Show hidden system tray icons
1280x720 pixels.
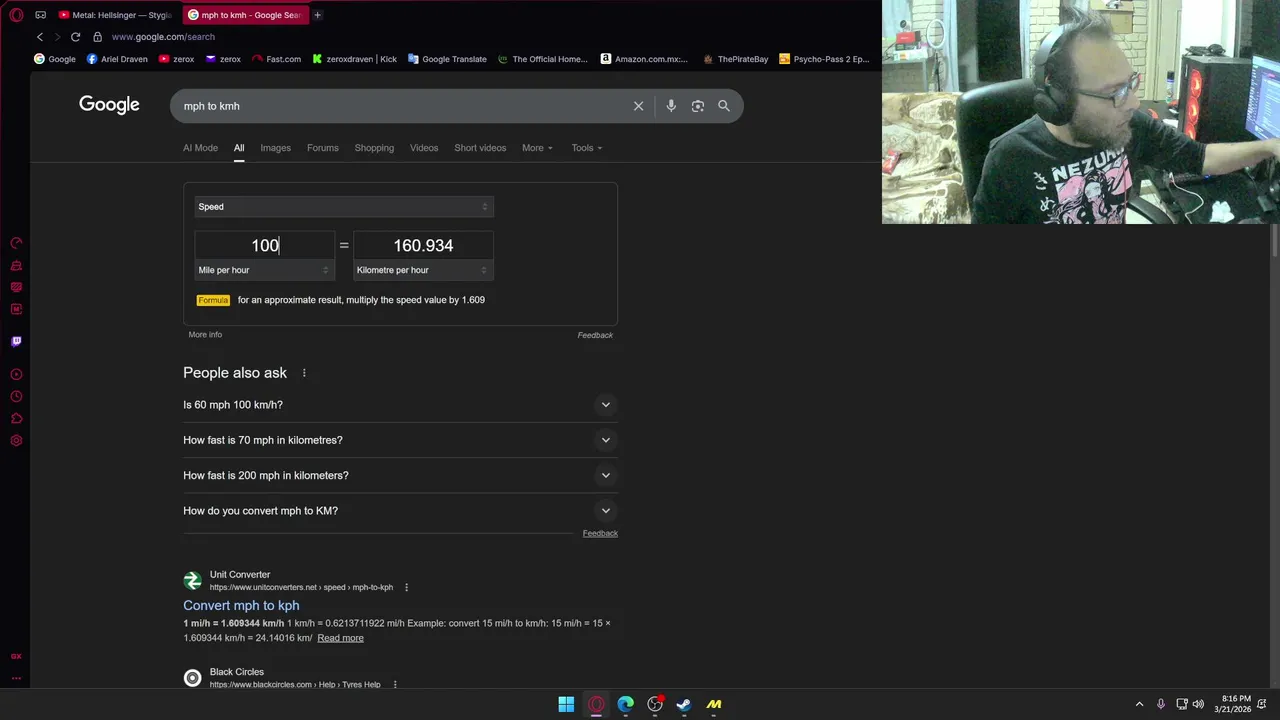pos(1139,704)
